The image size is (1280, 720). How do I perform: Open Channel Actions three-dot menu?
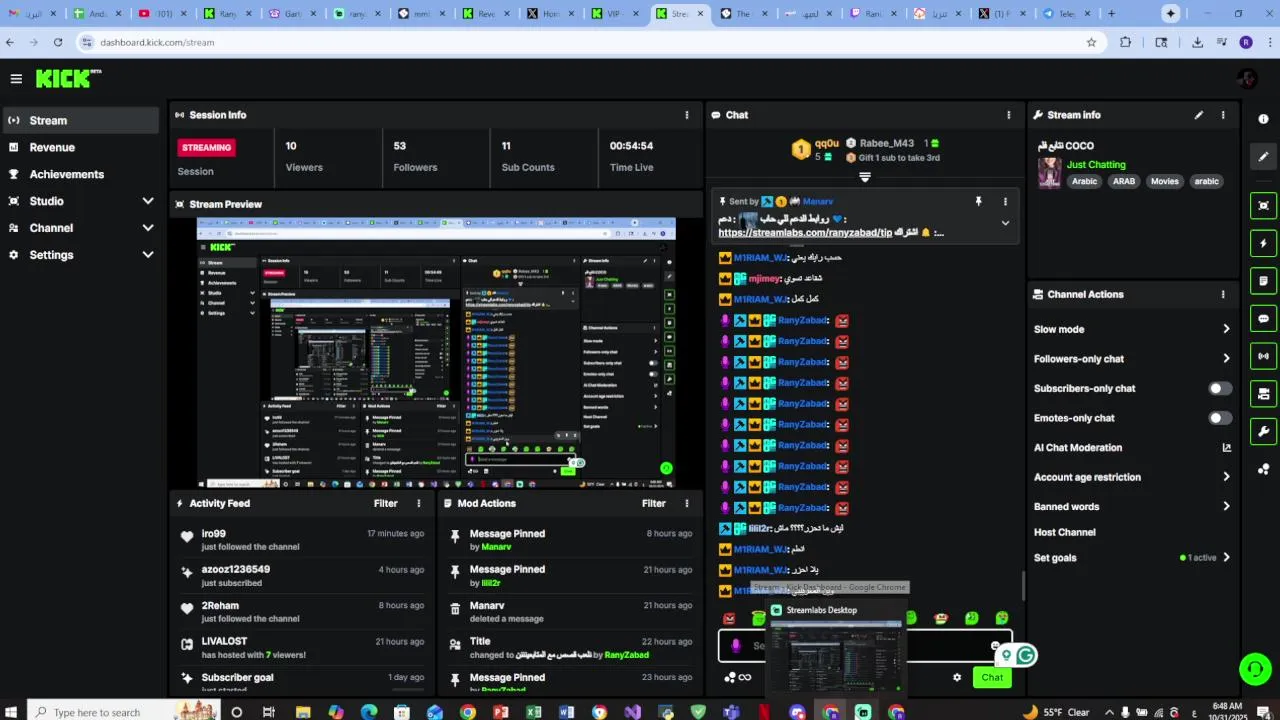tap(1222, 294)
